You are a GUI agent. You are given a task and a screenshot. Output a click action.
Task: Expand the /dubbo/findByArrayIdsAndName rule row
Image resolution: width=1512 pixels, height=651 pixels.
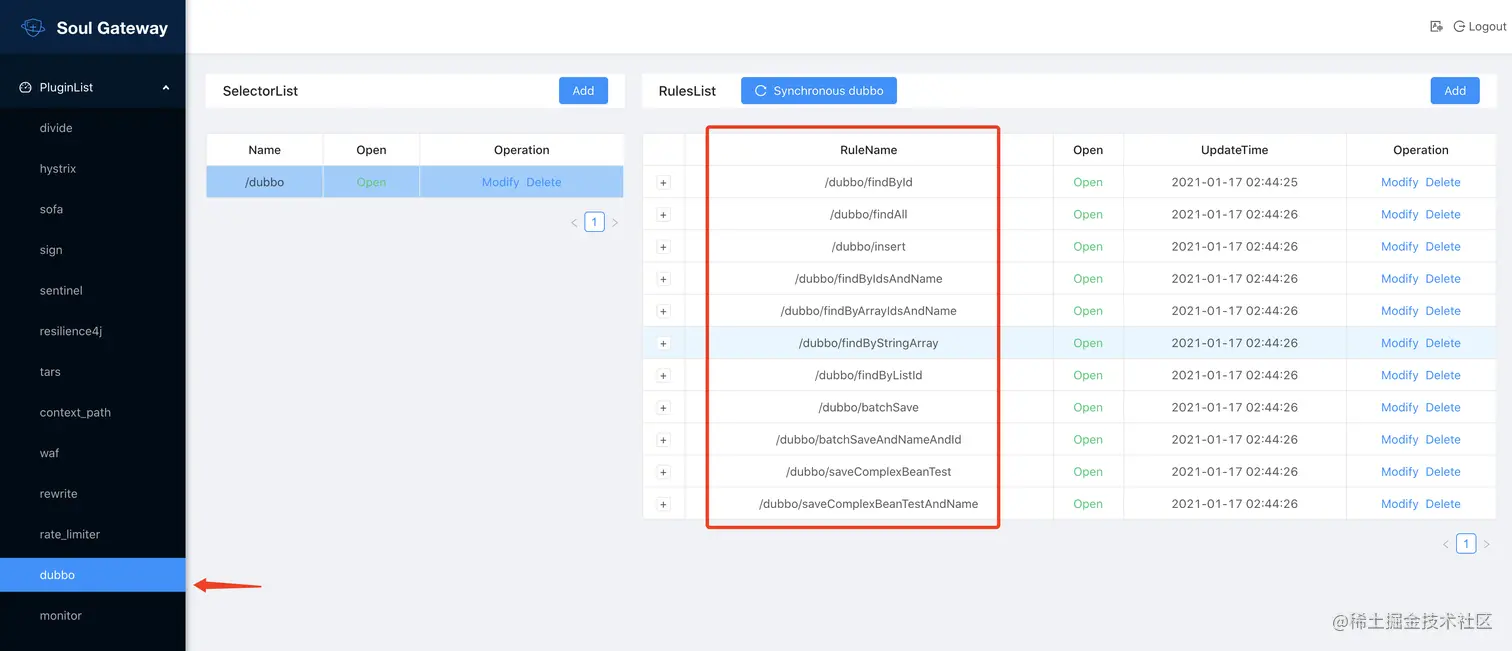coord(663,311)
